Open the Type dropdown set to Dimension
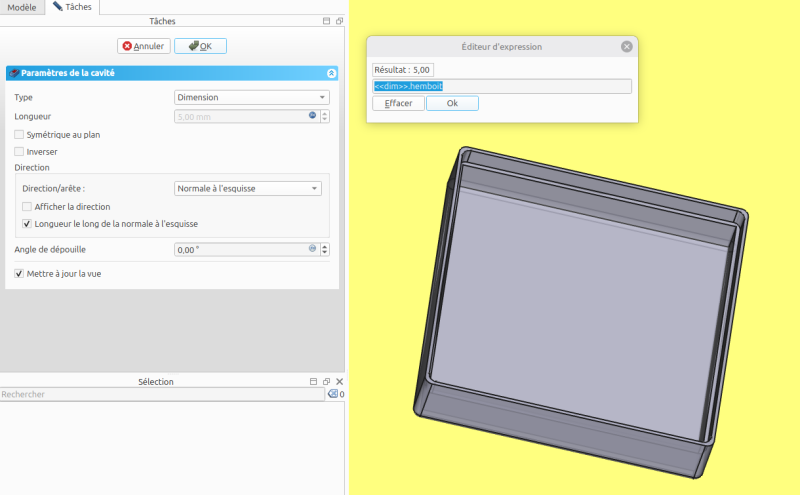This screenshot has height=495, width=800. coord(251,97)
